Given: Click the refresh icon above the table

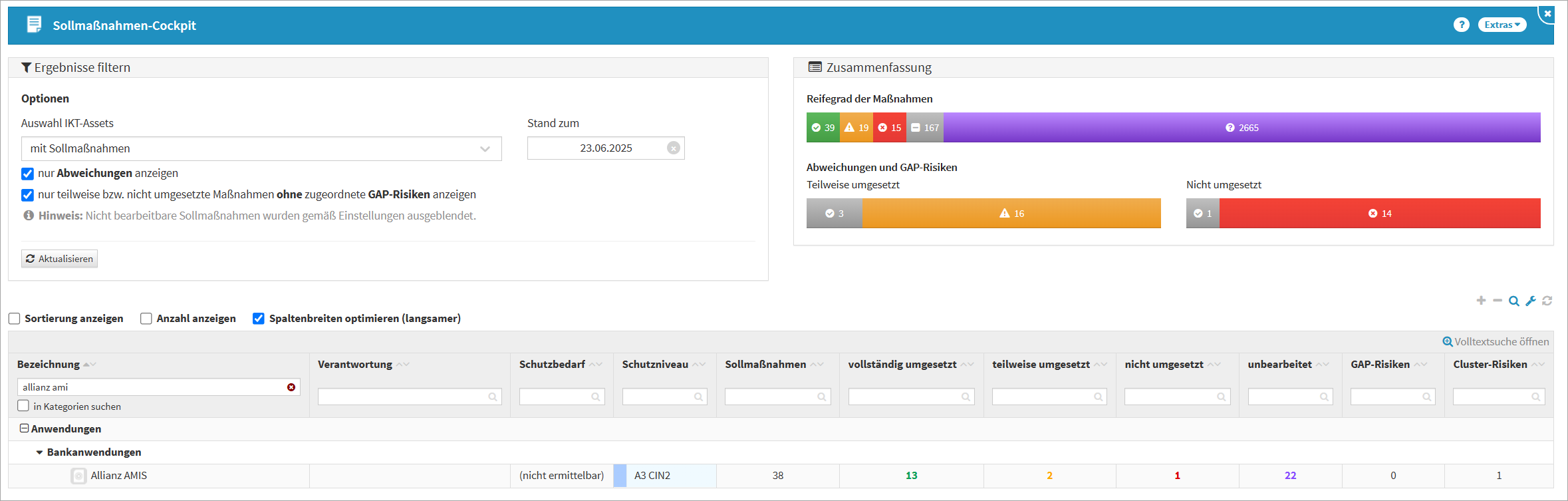Looking at the screenshot, I should [1547, 301].
